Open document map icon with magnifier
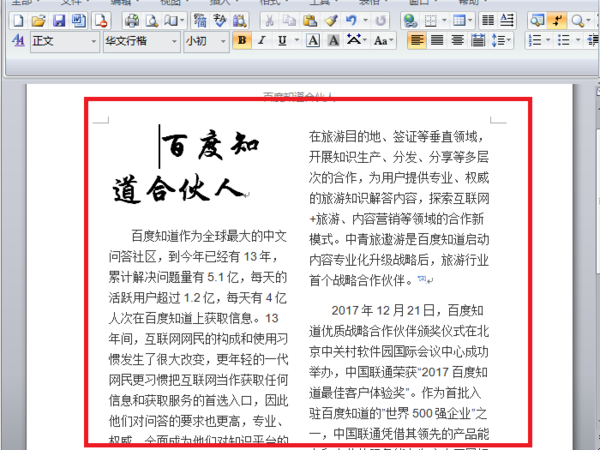Image resolution: width=600 pixels, height=450 pixels. (x=537, y=20)
